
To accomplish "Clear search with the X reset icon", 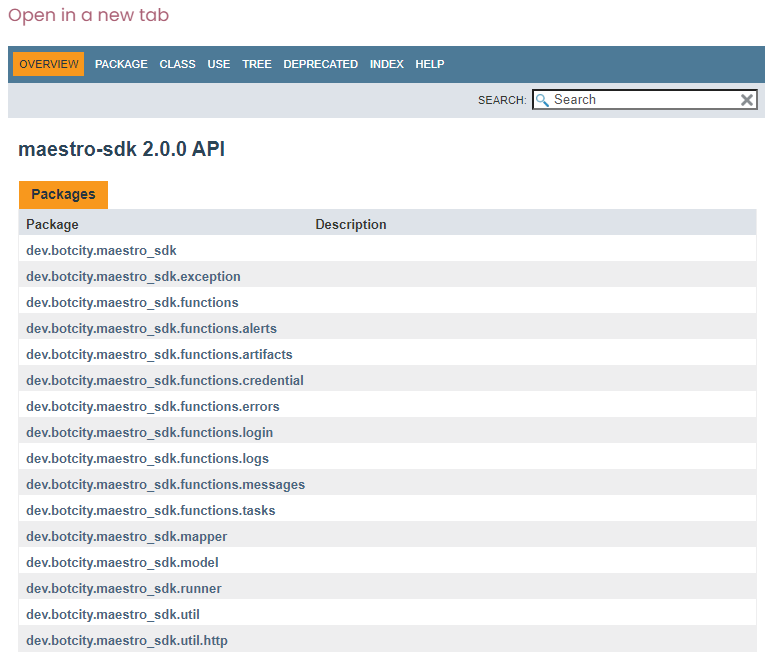I will pos(746,100).
